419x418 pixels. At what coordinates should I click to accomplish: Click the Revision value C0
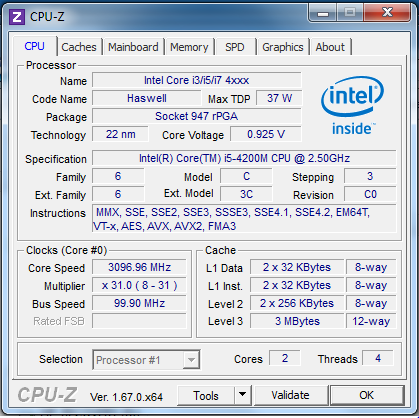[370, 194]
